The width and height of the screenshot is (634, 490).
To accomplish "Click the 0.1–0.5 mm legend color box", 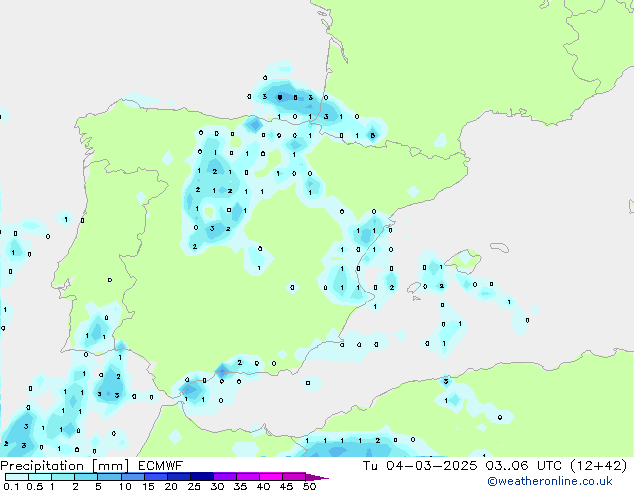I will point(17,477).
